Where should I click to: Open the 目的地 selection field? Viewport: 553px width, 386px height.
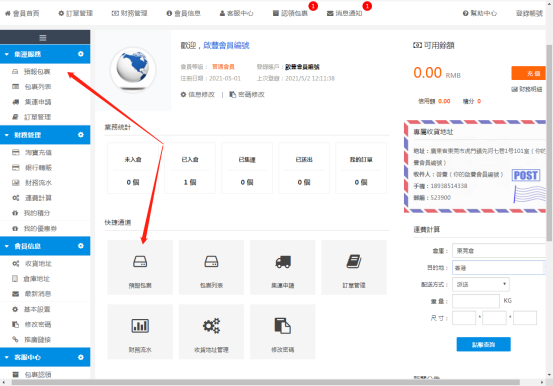tap(499, 268)
